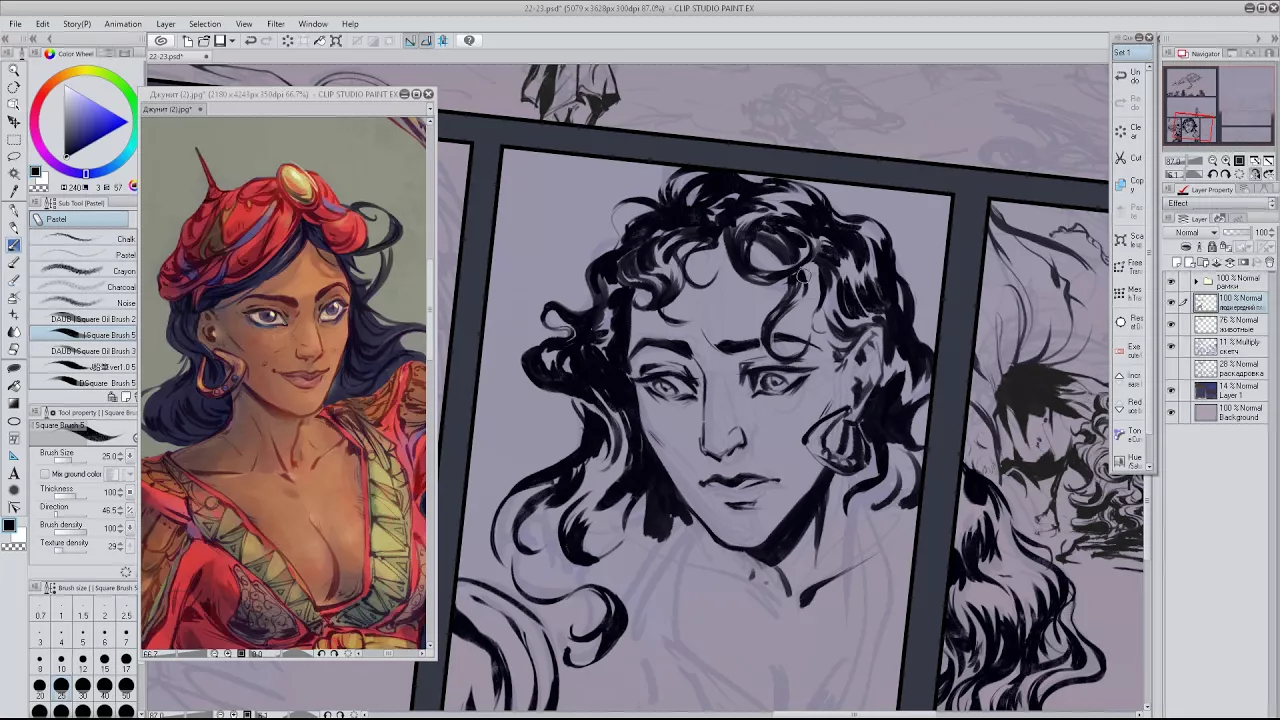The image size is (1280, 720).
Task: Adjust the Brush density slider
Action: 70,530
